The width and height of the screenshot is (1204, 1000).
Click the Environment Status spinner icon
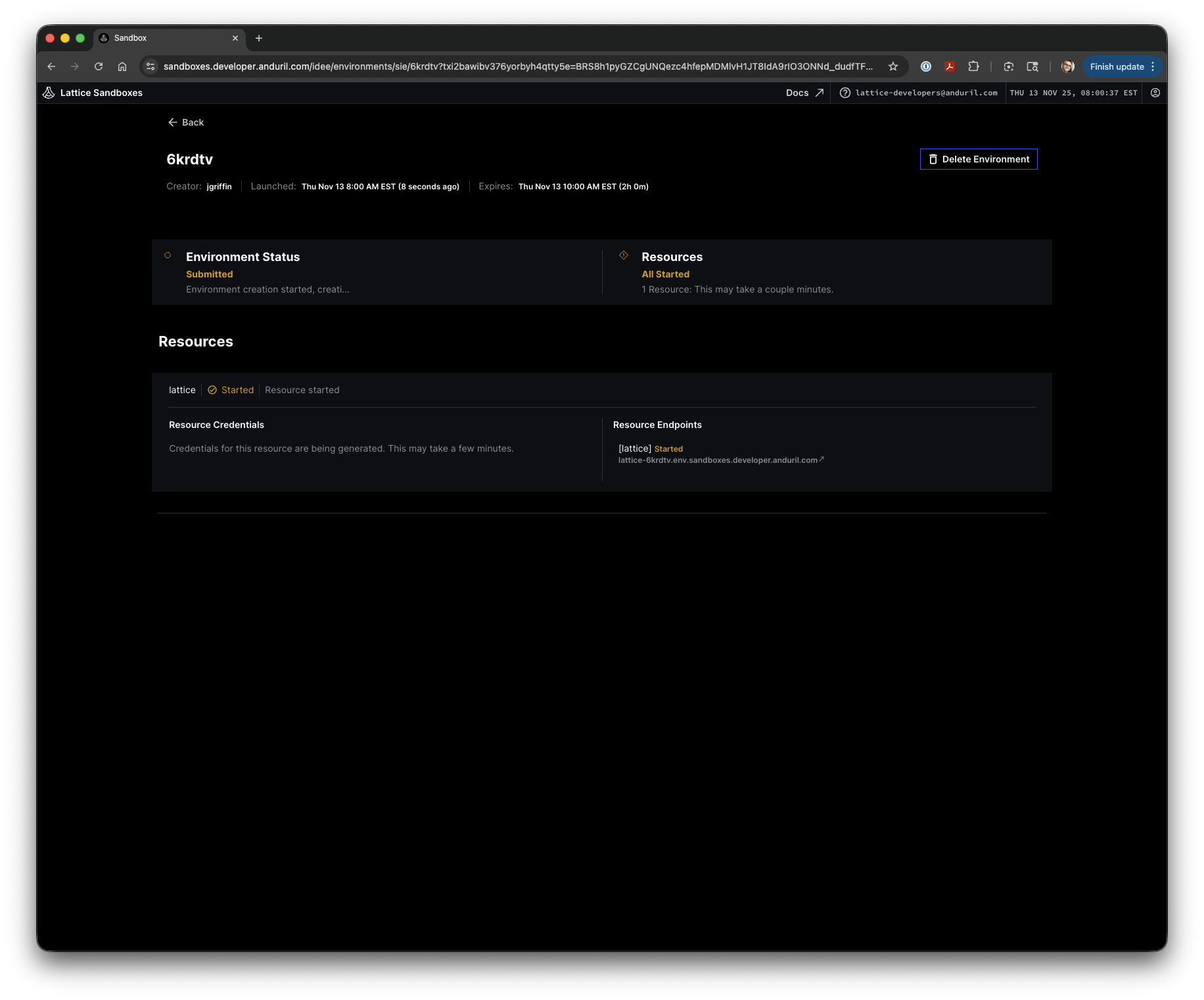[x=168, y=255]
